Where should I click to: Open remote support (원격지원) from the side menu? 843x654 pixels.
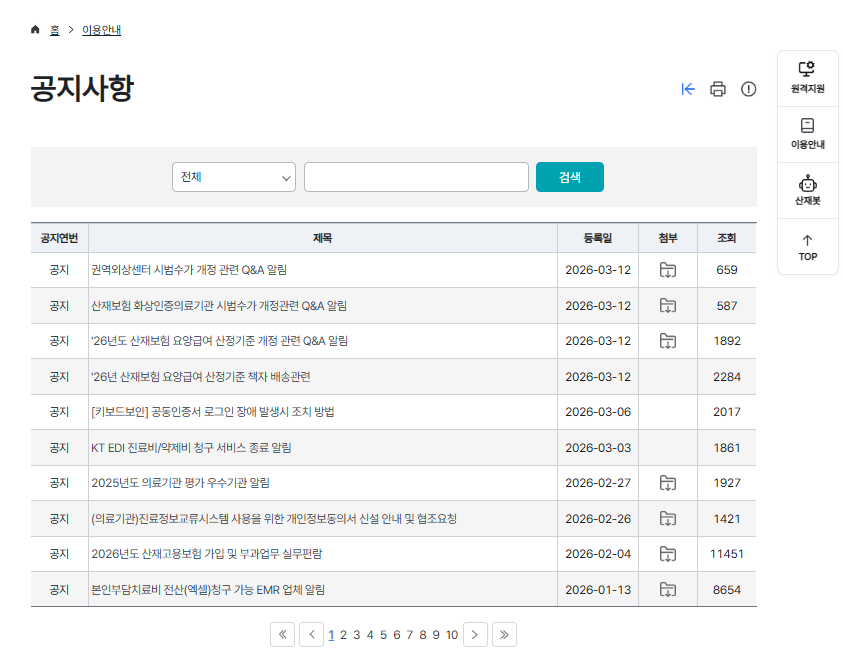(x=807, y=78)
